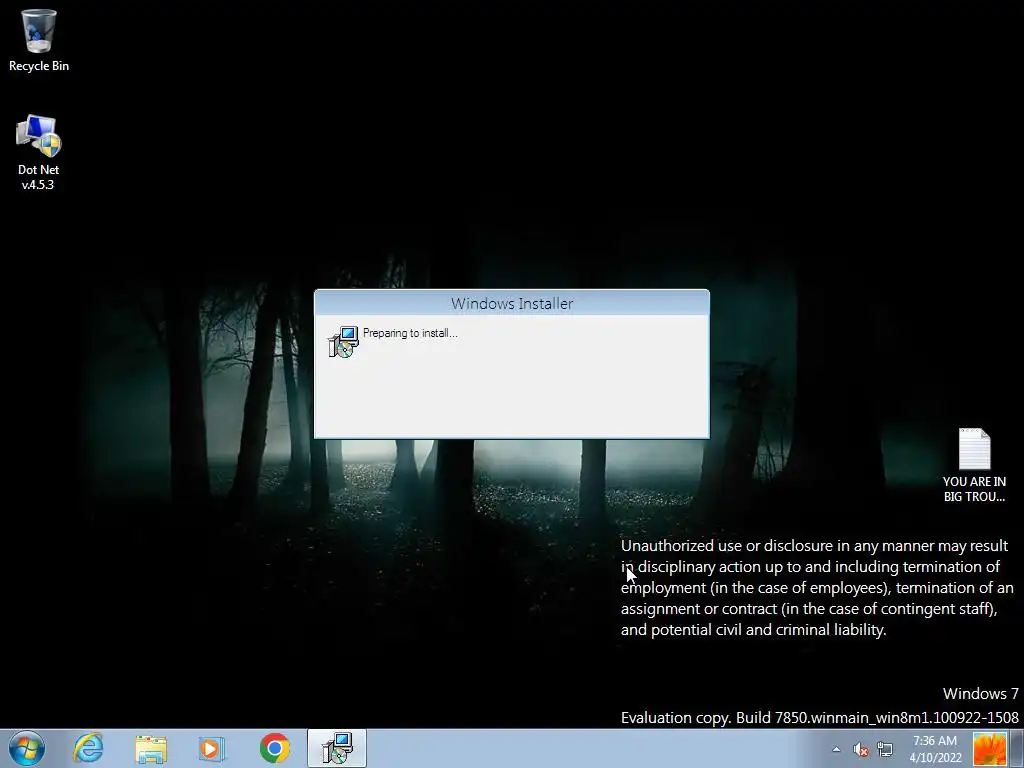1024x768 pixels.
Task: Show hidden tray icons arrow
Action: (836, 749)
